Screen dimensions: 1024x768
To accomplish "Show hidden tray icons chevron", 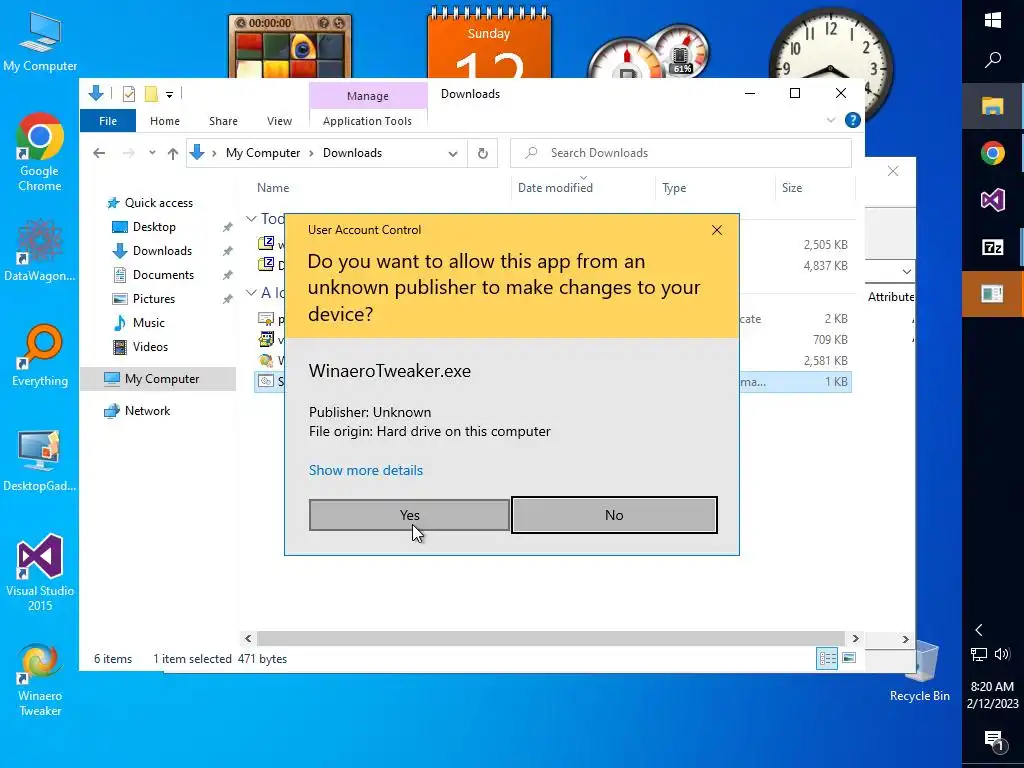I will (978, 630).
